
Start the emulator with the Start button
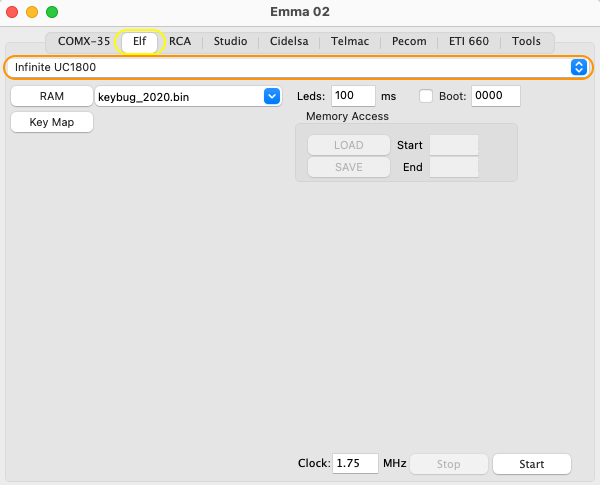532,464
